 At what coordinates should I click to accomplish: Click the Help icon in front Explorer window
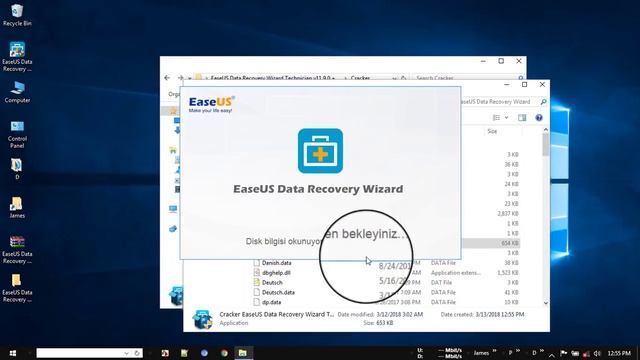pyautogui.click(x=539, y=118)
